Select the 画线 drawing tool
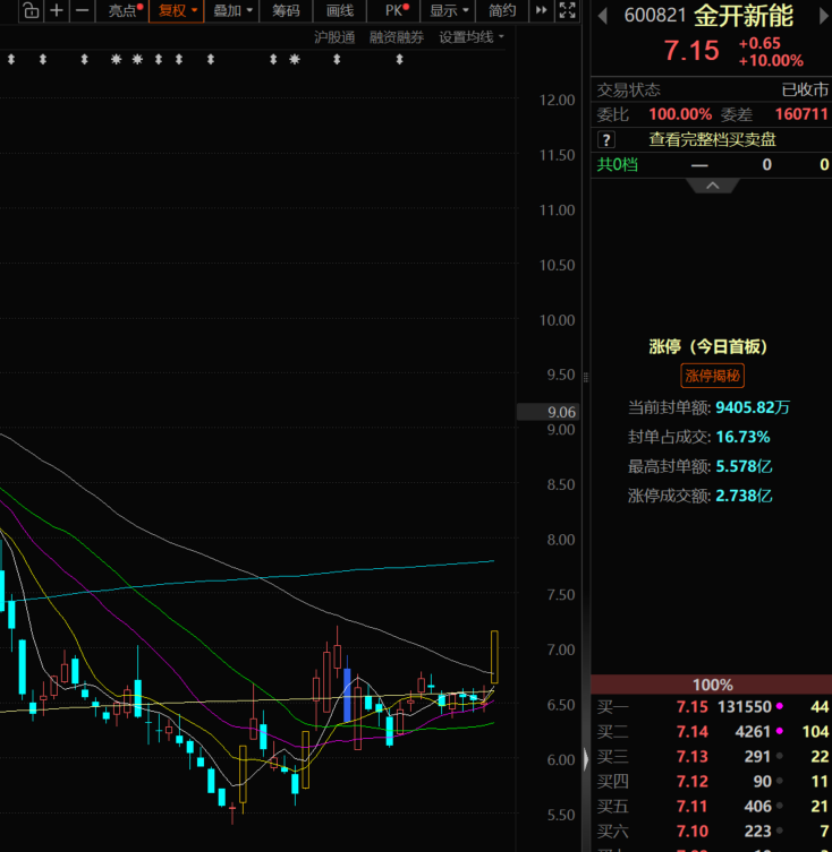The height and width of the screenshot is (852, 832). point(340,10)
